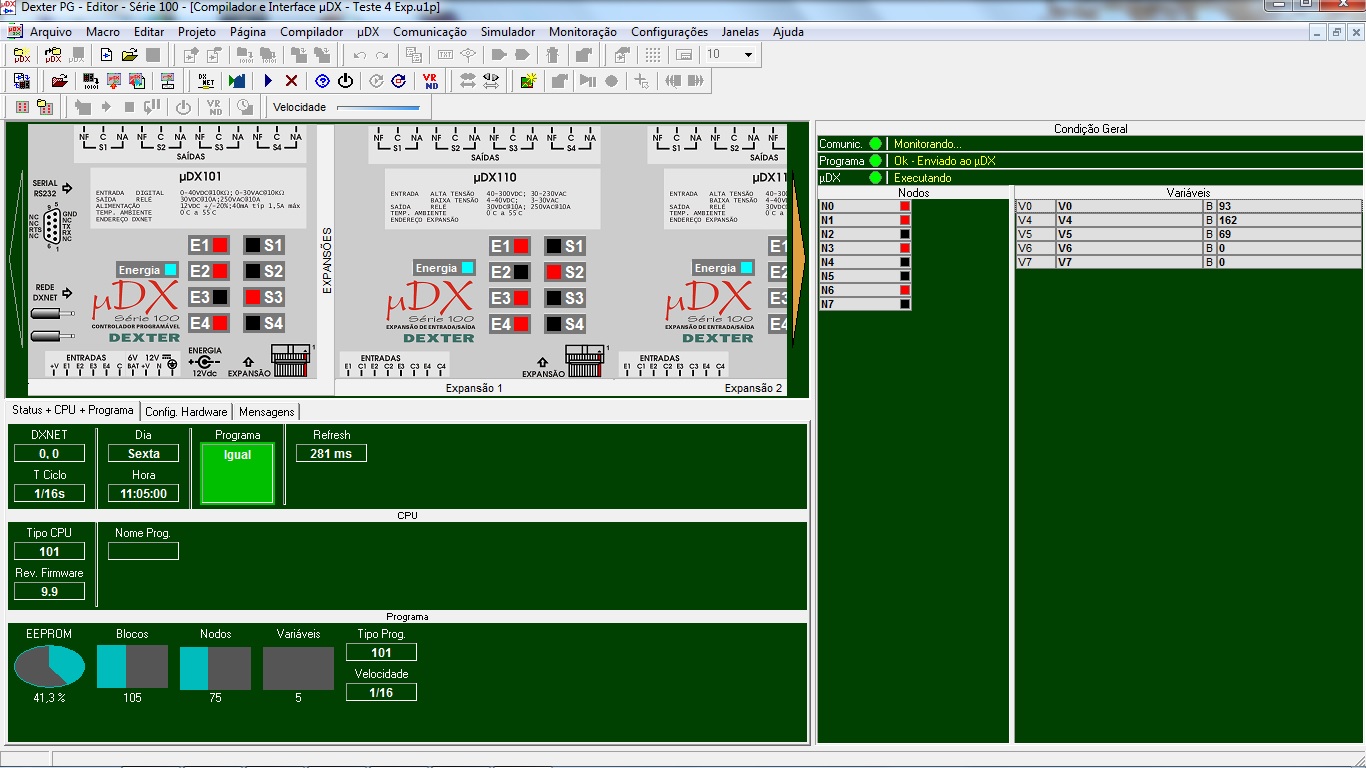Click the variable V0 value 93
The width and height of the screenshot is (1366, 768).
click(1289, 206)
